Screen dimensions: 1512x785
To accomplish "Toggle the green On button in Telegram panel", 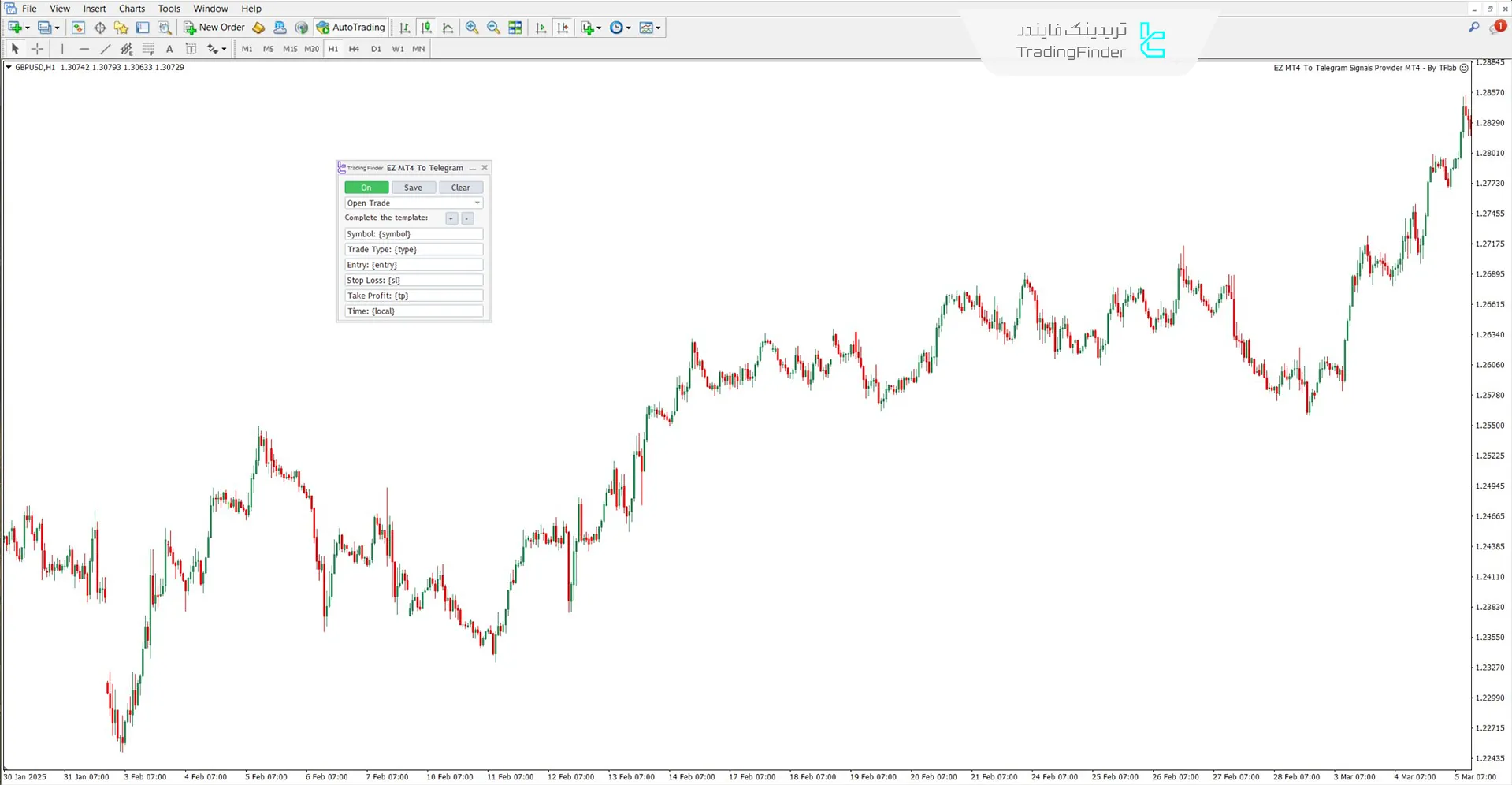I will [366, 188].
